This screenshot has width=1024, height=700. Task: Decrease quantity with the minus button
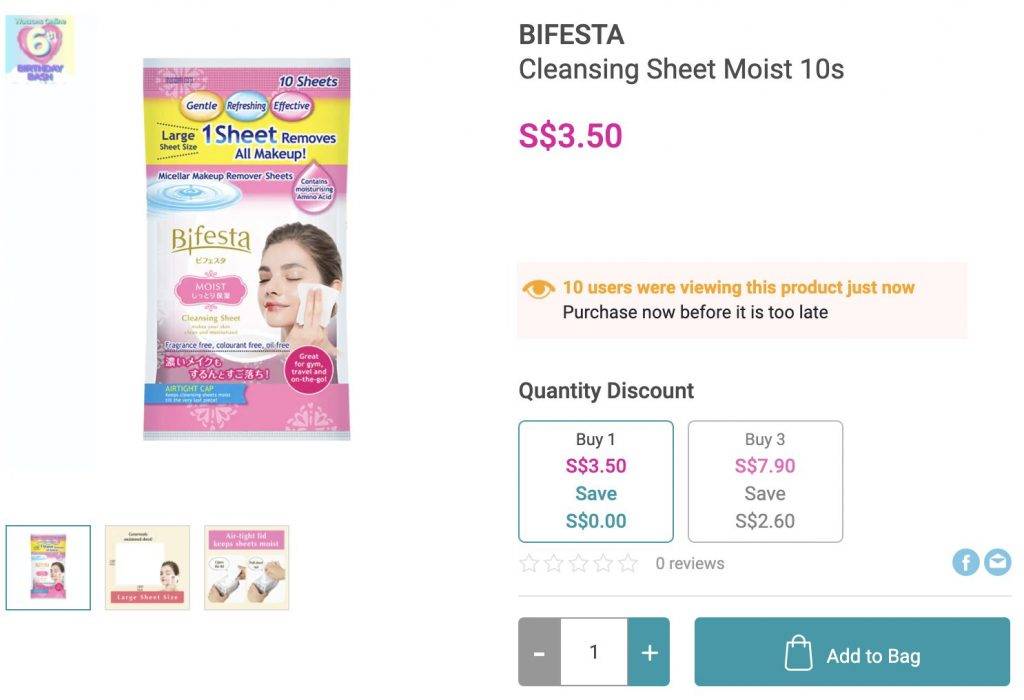540,652
